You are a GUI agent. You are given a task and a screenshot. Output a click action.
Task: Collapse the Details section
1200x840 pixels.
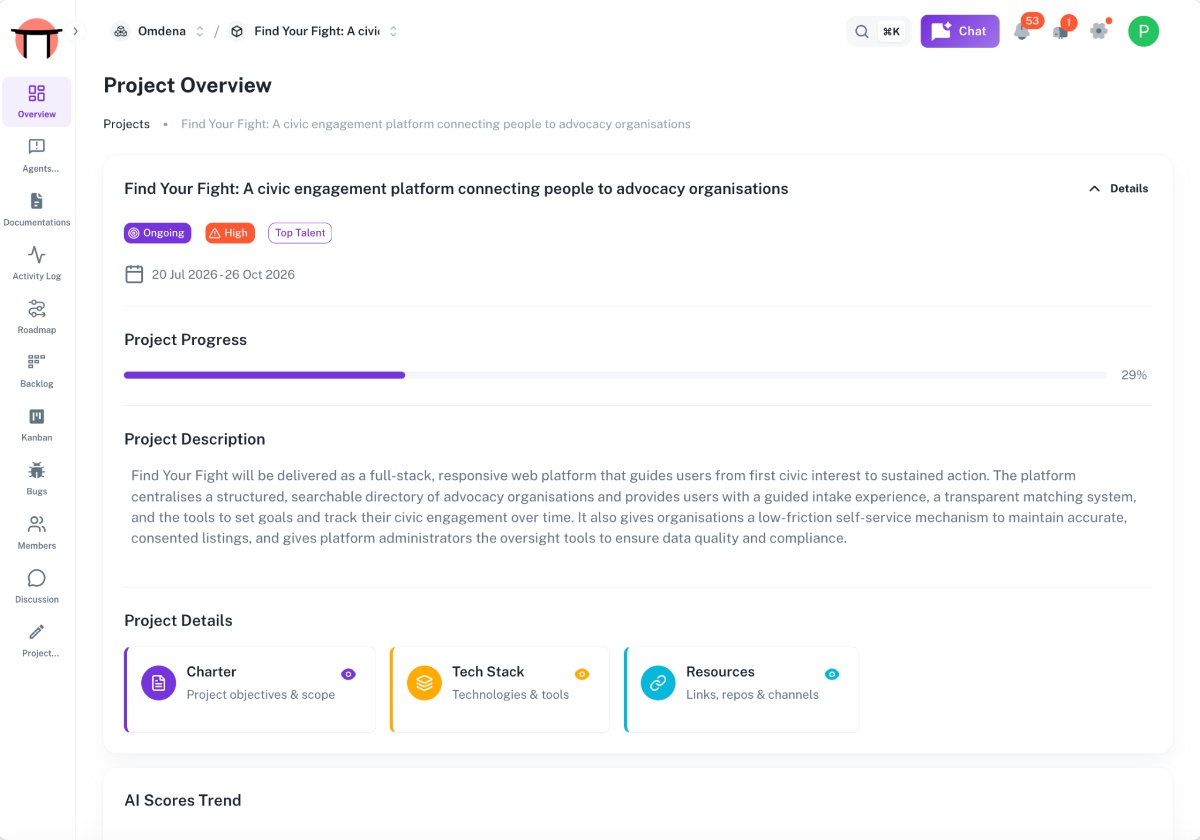pyautogui.click(x=1118, y=188)
